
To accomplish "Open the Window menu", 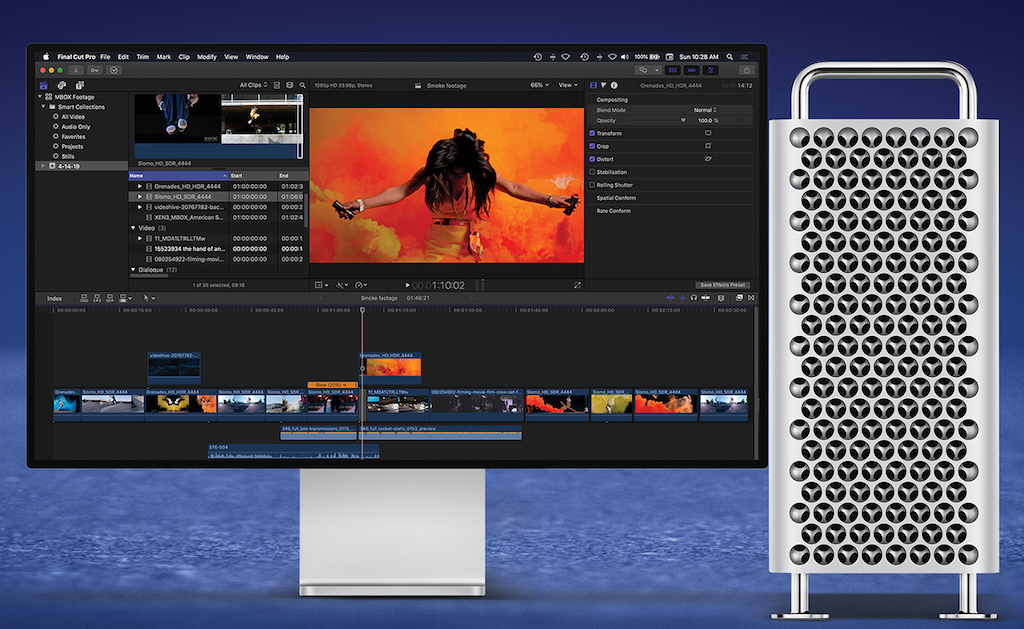I will [257, 57].
